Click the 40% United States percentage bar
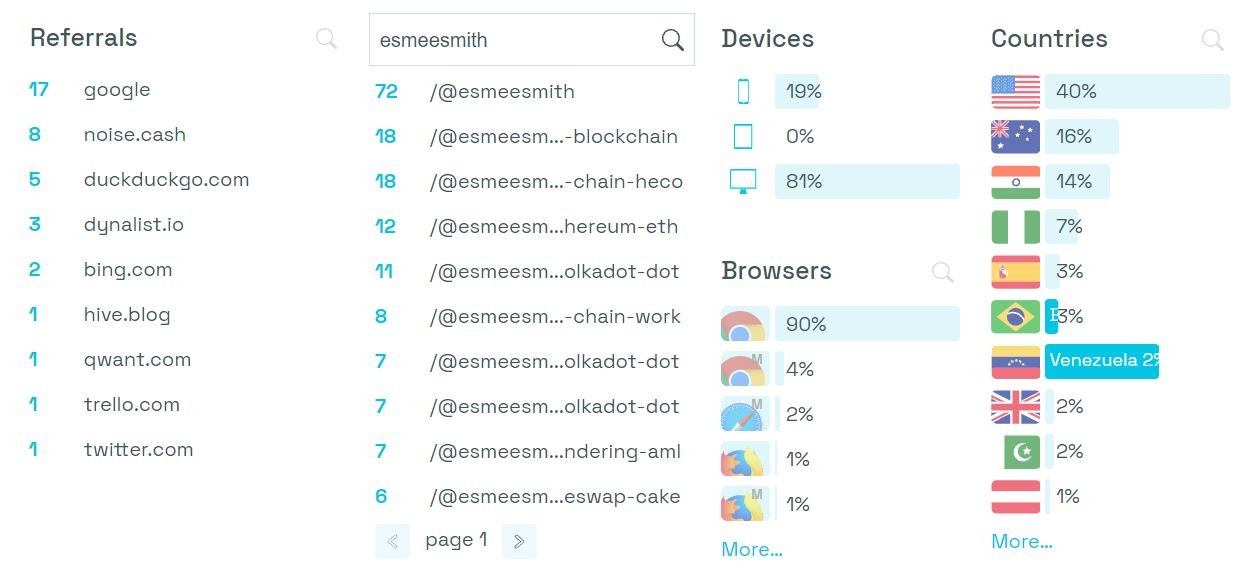The width and height of the screenshot is (1252, 585). pos(1137,91)
